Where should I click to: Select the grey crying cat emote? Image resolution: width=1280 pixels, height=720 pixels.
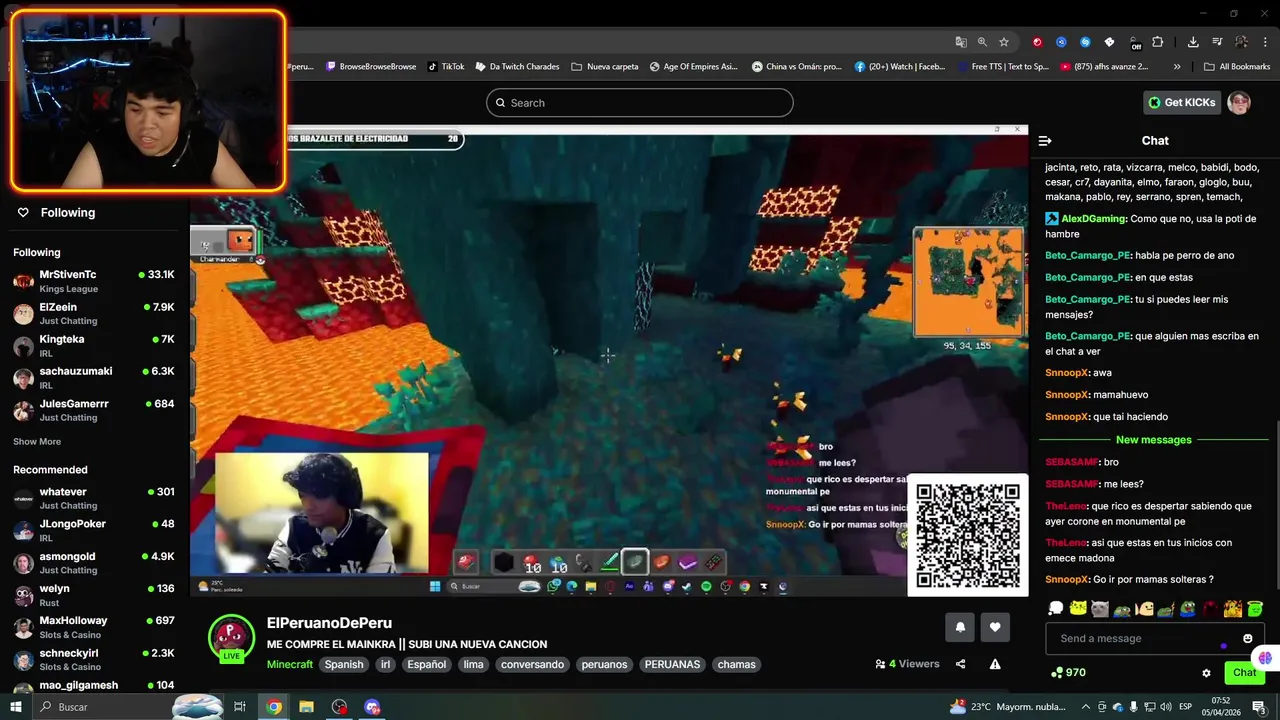coord(1100,608)
